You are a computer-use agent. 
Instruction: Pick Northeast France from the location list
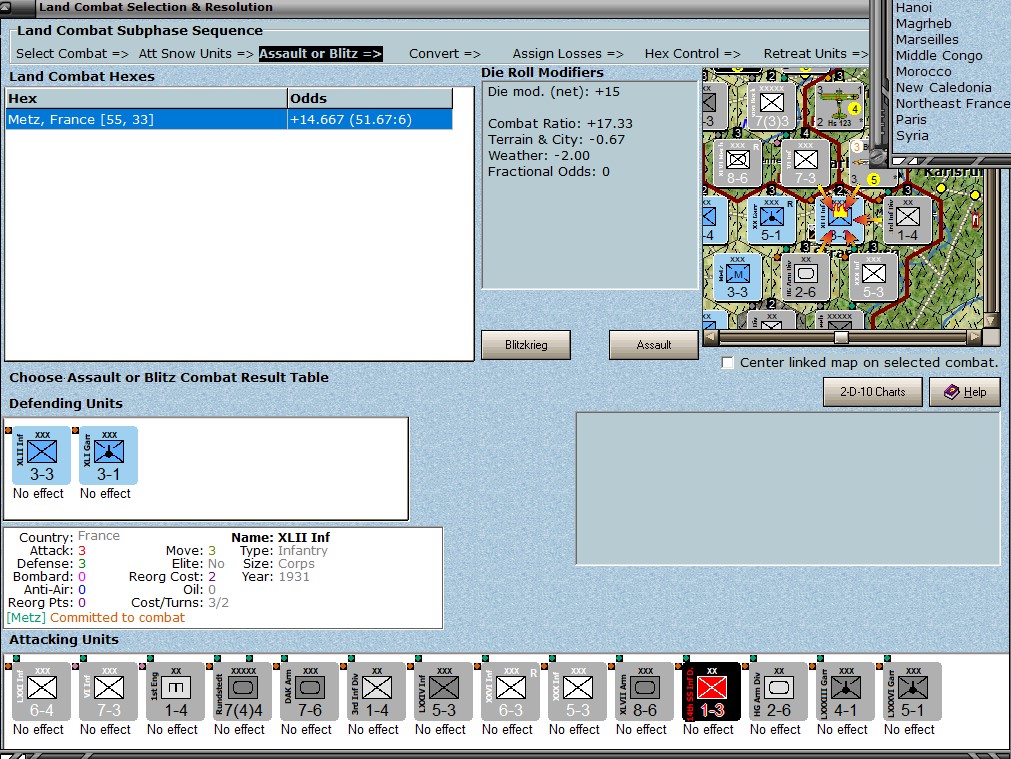(952, 103)
